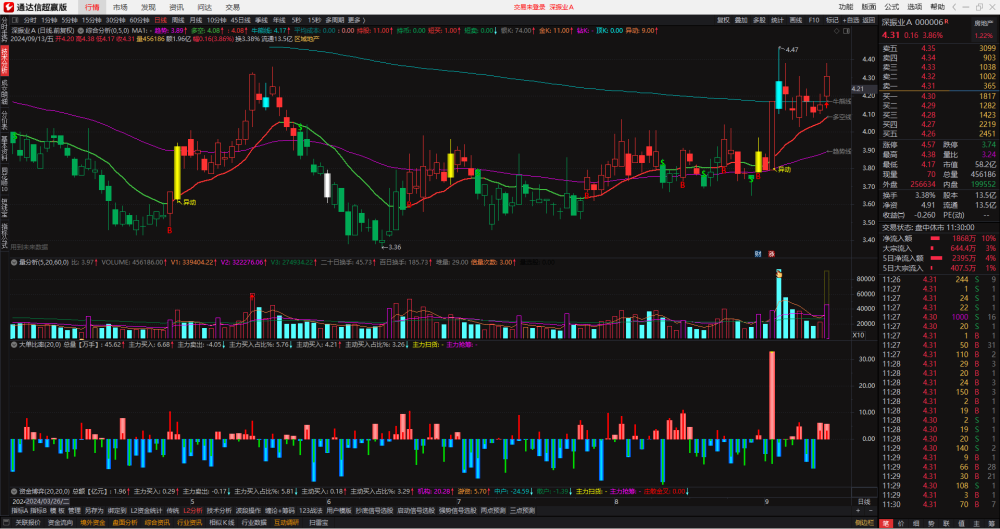Click the icon at left of bottom status bar
The height and width of the screenshot is (529, 1000).
coord(6,523)
